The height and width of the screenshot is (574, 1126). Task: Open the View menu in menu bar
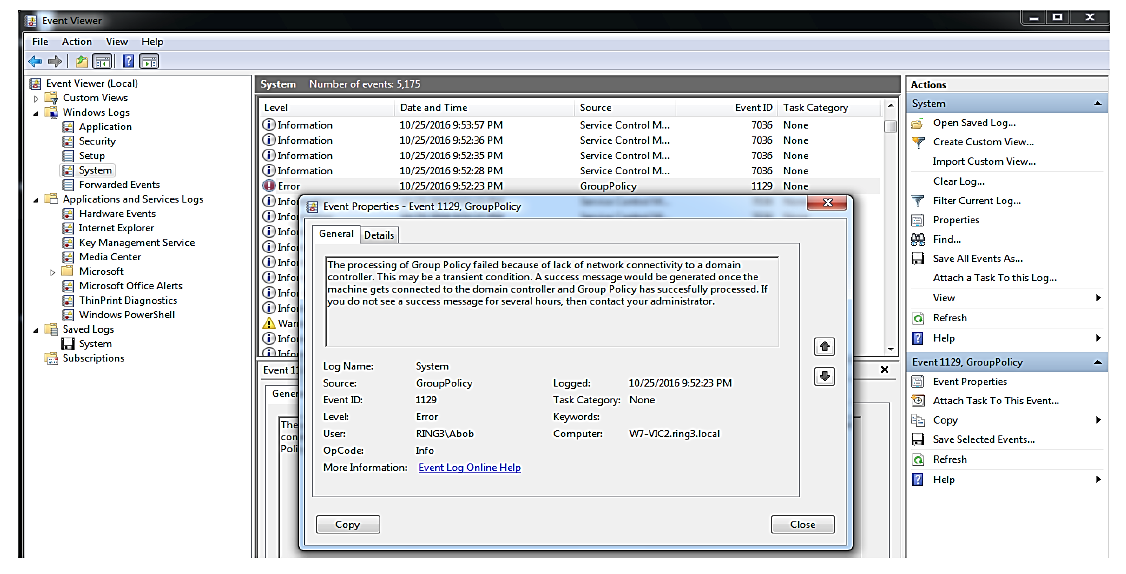pyautogui.click(x=117, y=42)
